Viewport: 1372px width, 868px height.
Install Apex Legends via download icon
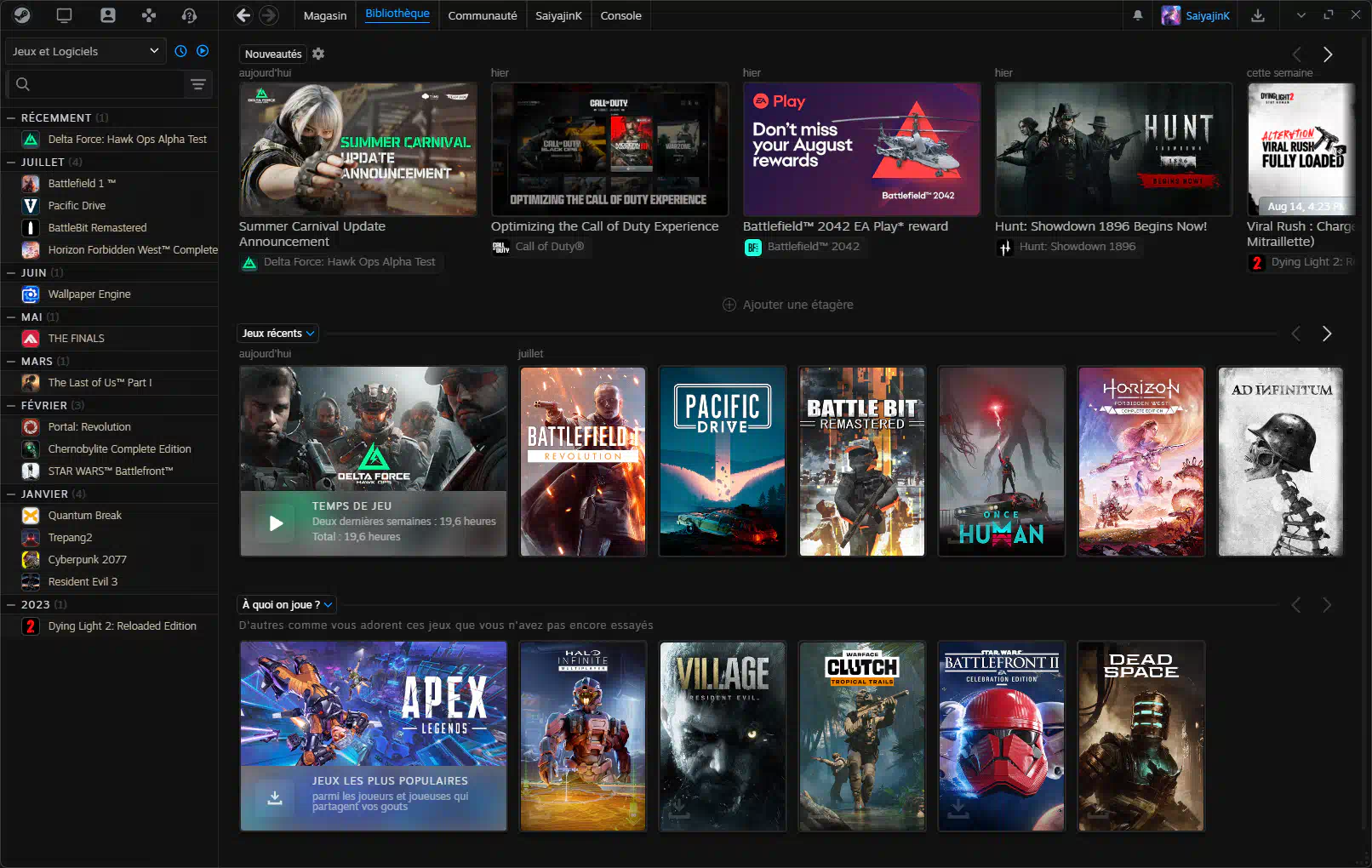pos(275,797)
